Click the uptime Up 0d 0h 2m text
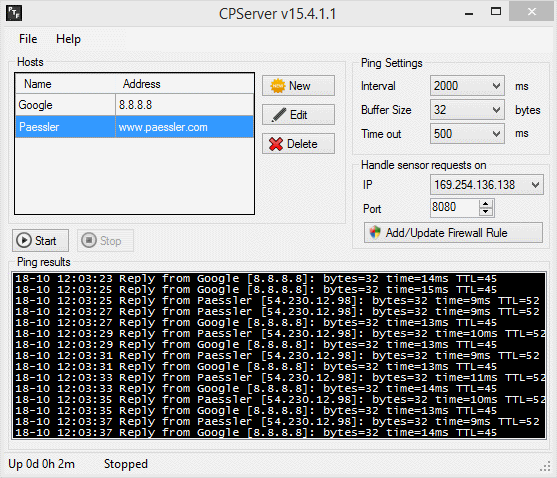557x478 pixels. [x=42, y=464]
